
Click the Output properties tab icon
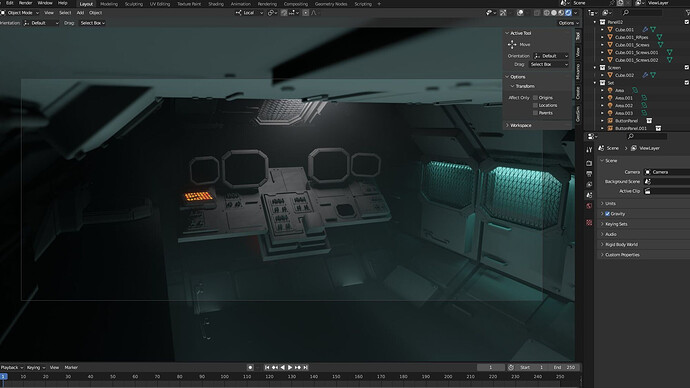tap(589, 174)
